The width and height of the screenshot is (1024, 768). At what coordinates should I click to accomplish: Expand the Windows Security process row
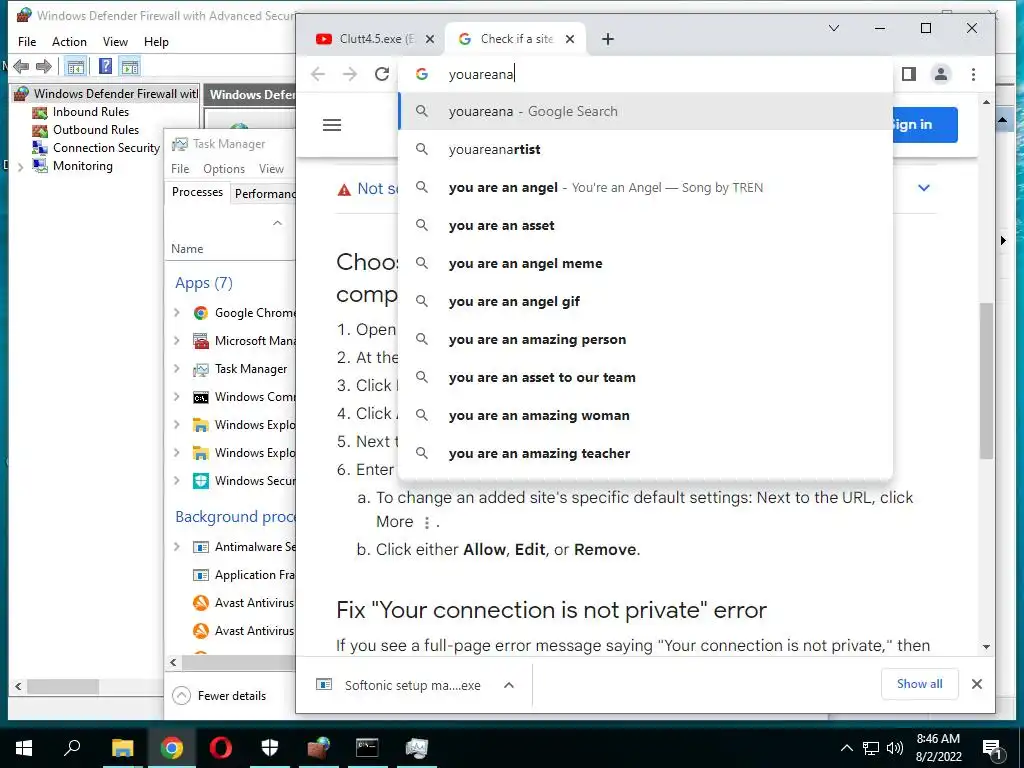(176, 481)
